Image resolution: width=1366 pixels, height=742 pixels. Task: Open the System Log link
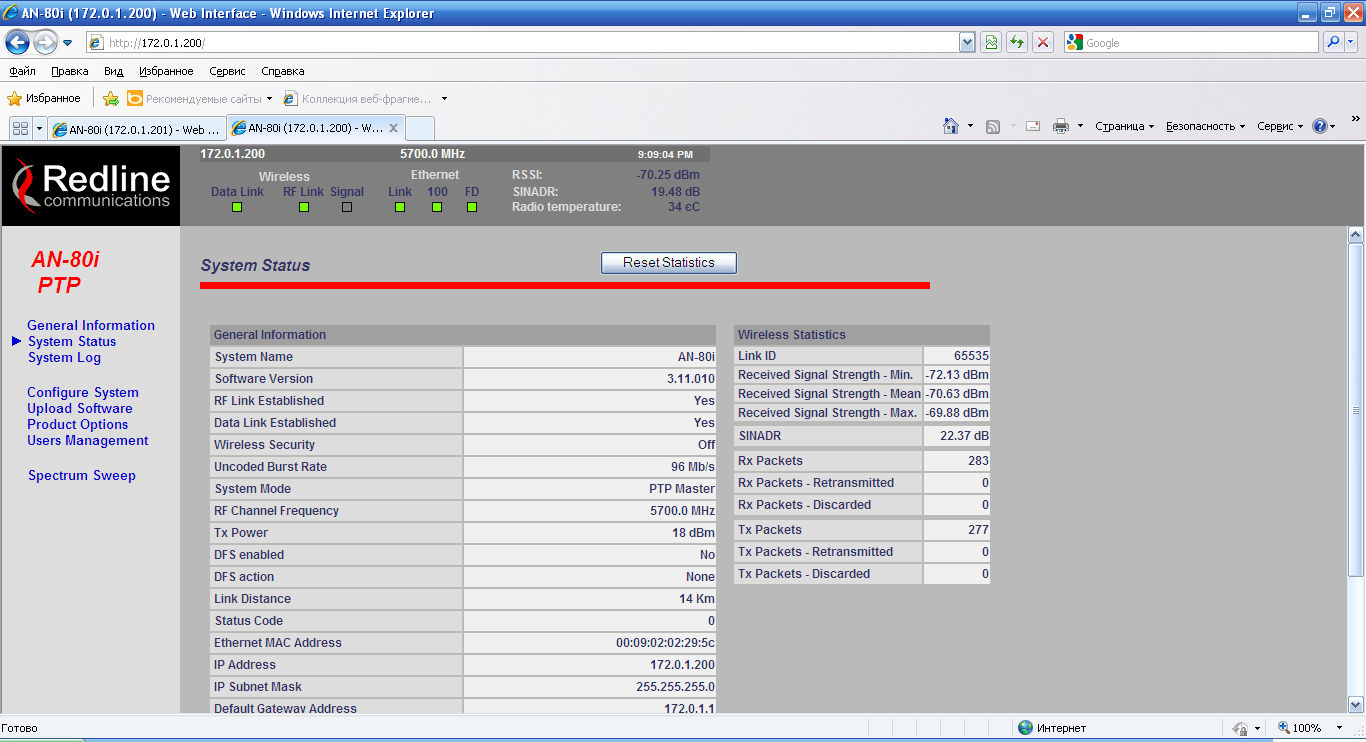click(x=64, y=357)
